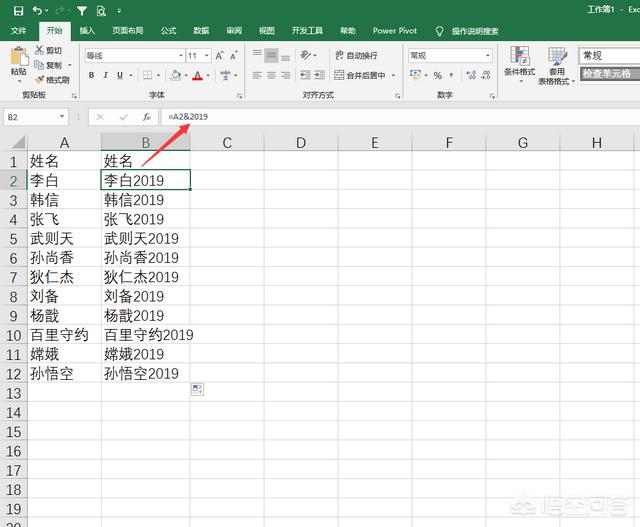Toggle top vertical alignment
Image resolution: width=640 pixels, height=527 pixels.
[x=257, y=55]
